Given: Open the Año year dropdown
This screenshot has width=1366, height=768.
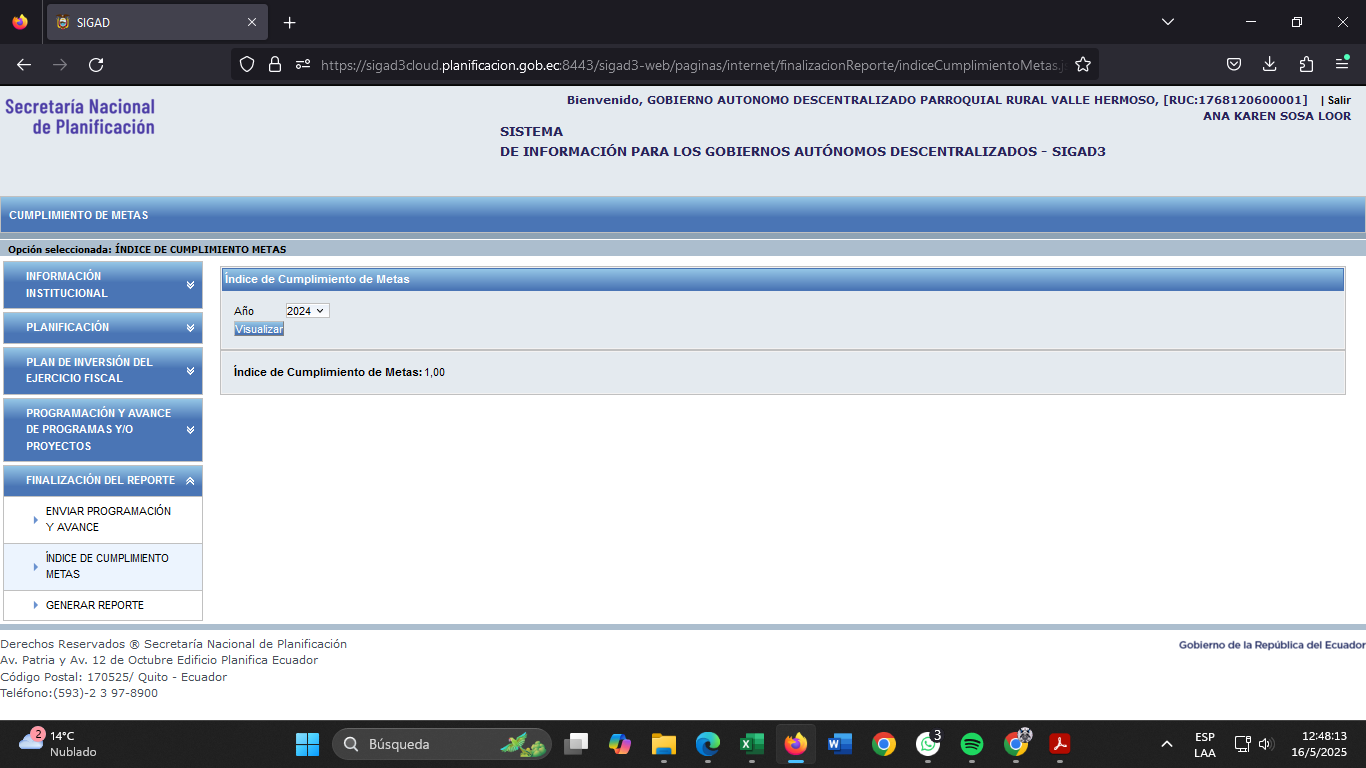Looking at the screenshot, I should [x=307, y=311].
